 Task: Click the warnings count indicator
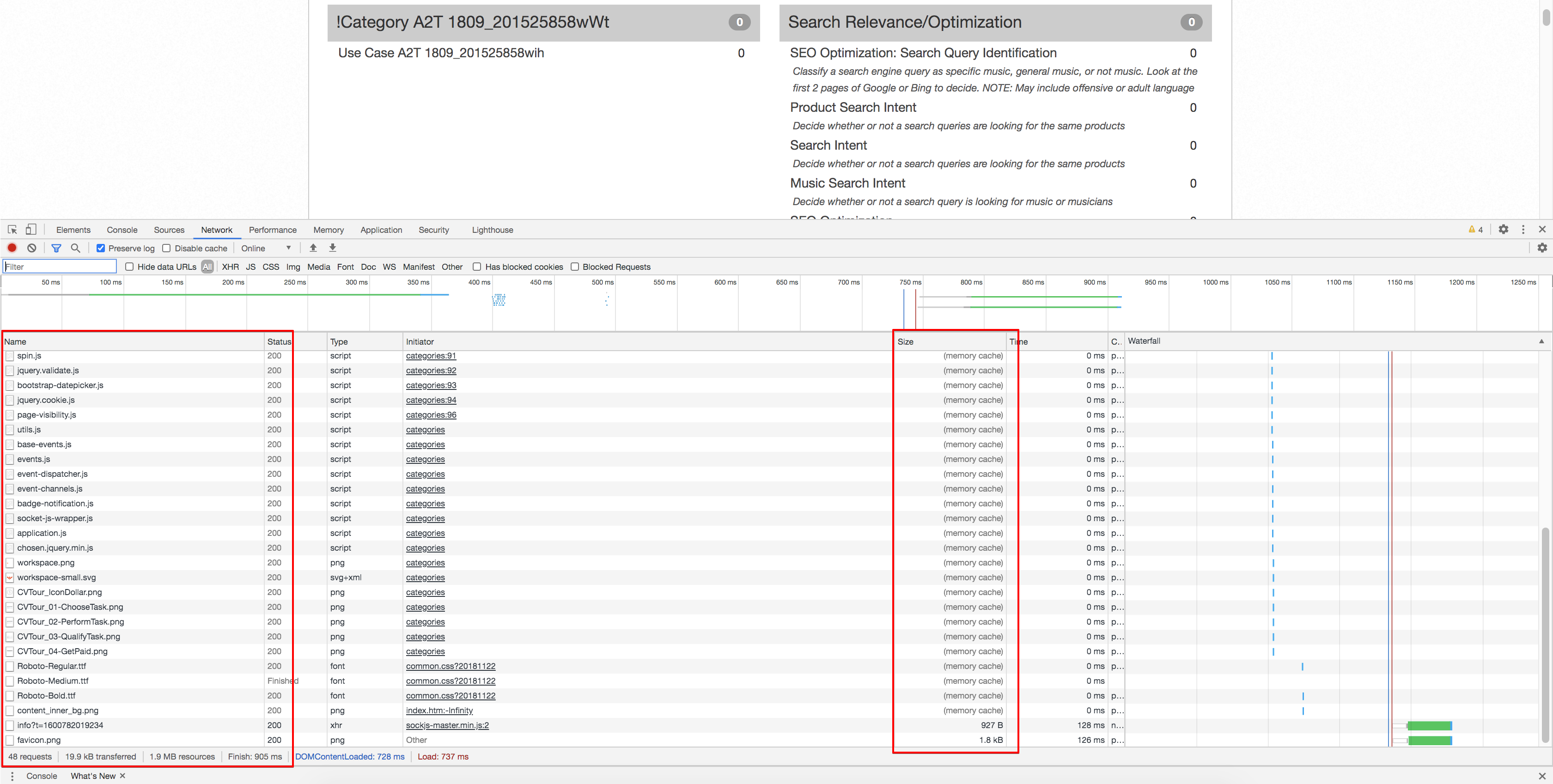click(1475, 230)
